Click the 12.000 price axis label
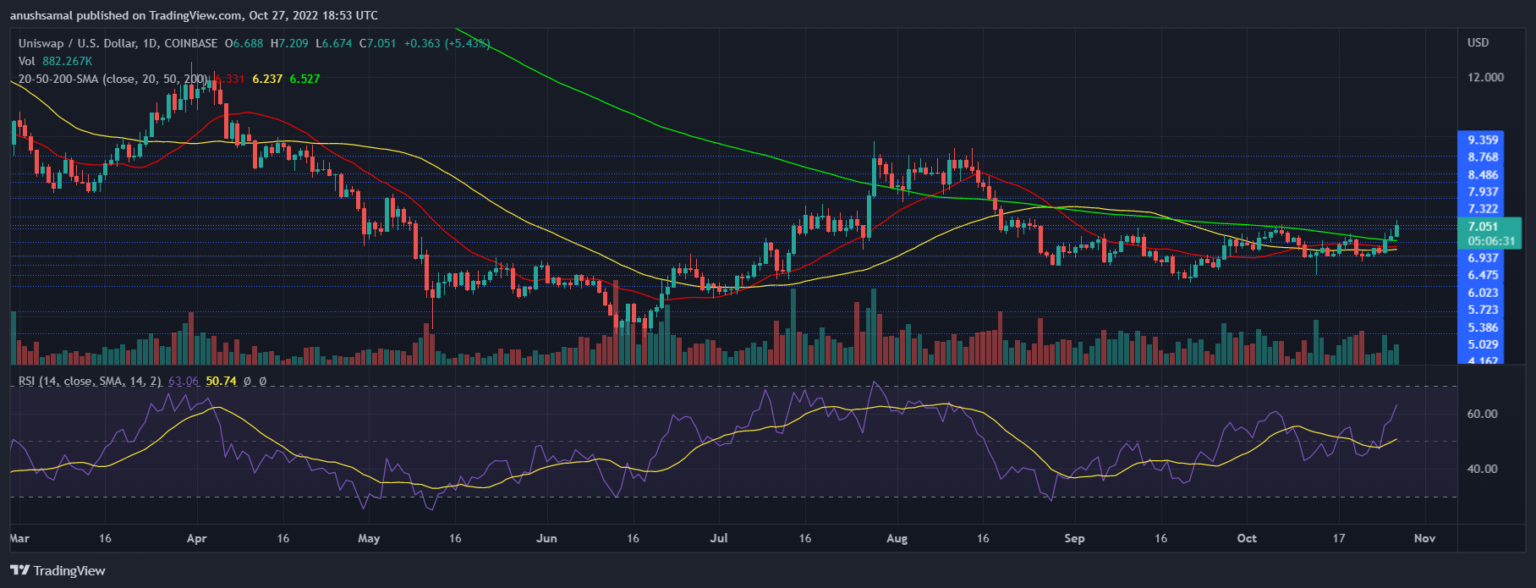Screen dimensions: 1536x588 pyautogui.click(x=1484, y=77)
